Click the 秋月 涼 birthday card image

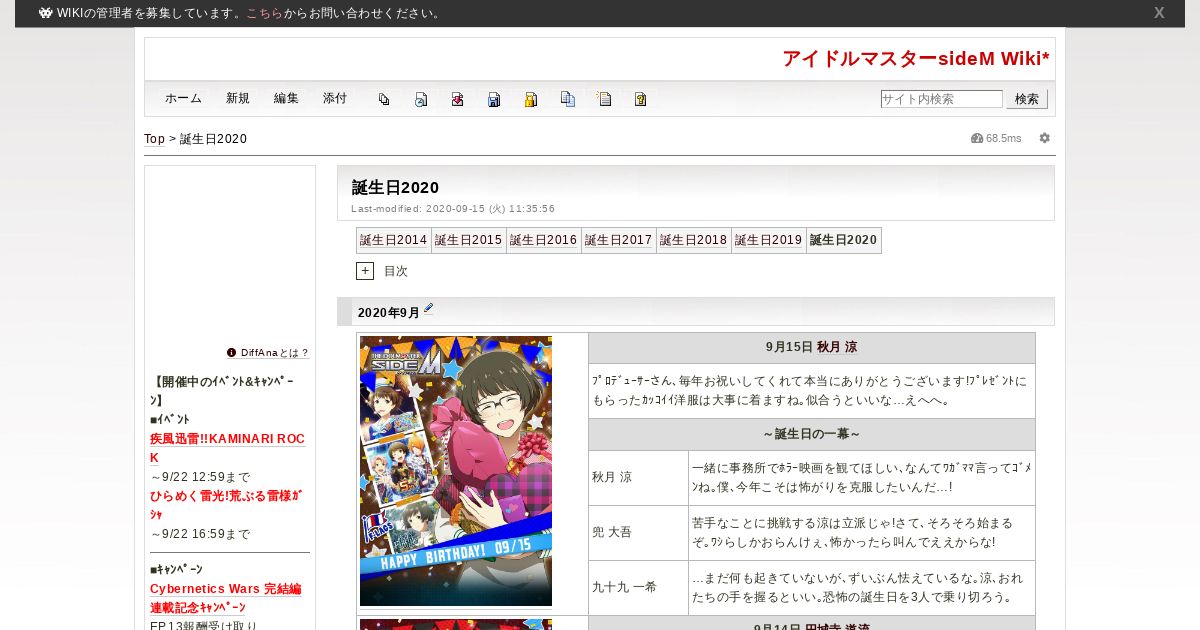pyautogui.click(x=456, y=471)
